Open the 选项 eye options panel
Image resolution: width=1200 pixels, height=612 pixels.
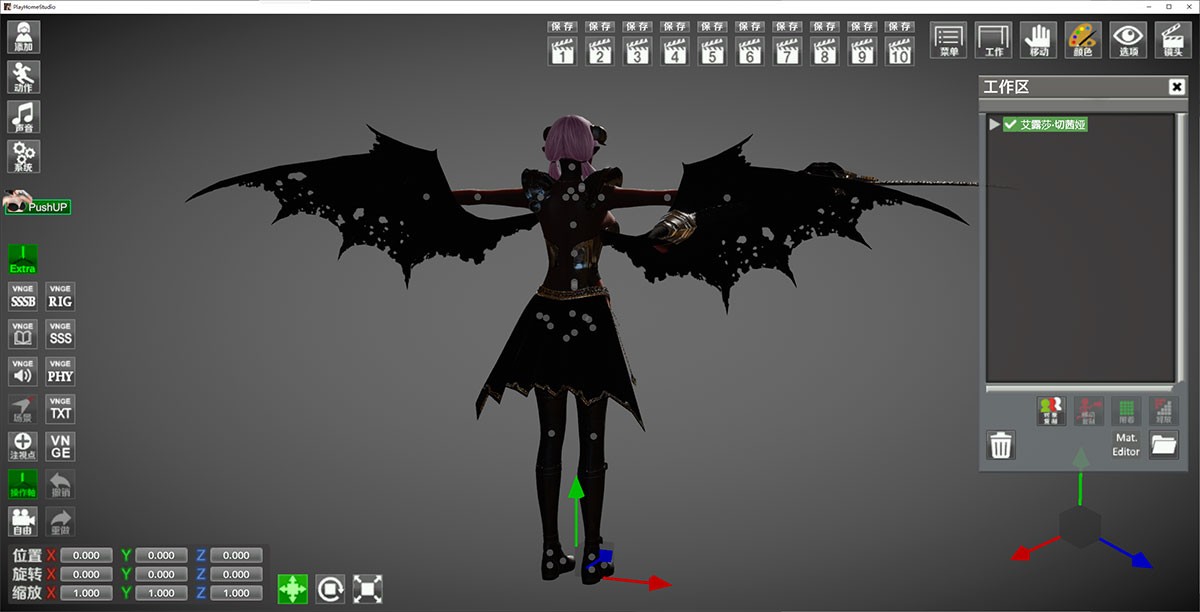click(x=1129, y=41)
